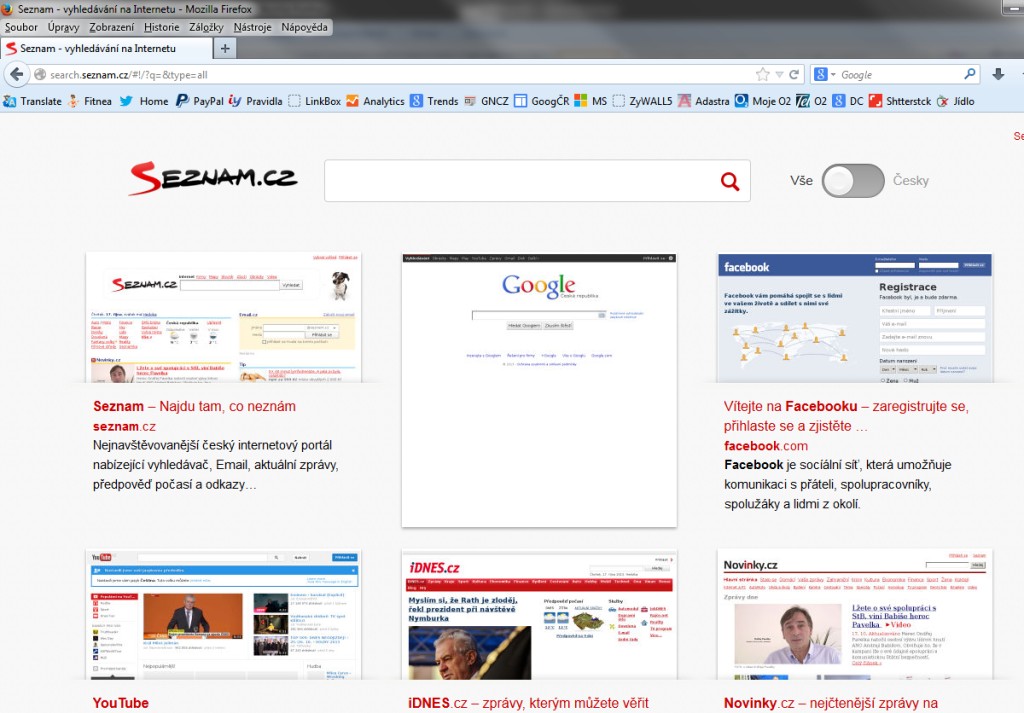Open the Moje O2 bookmark
The width and height of the screenshot is (1024, 713).
(x=763, y=101)
